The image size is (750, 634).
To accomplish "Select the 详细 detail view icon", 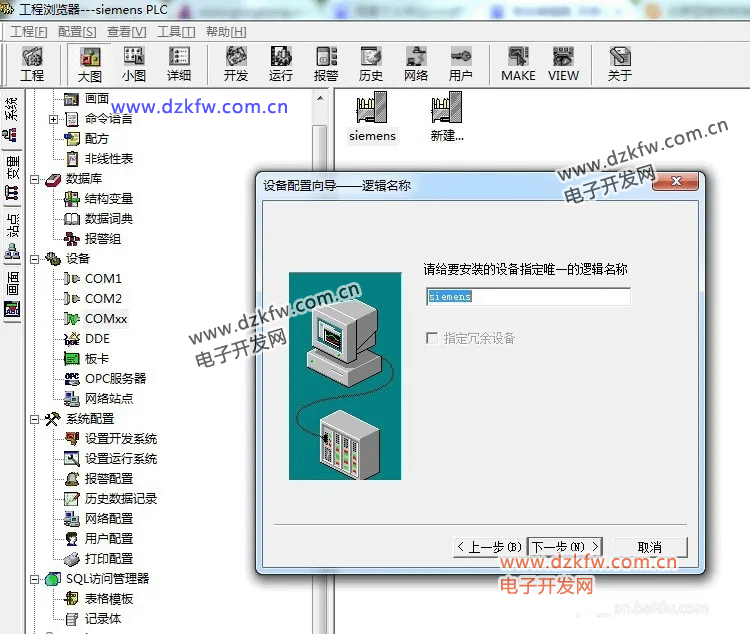I will click(179, 64).
